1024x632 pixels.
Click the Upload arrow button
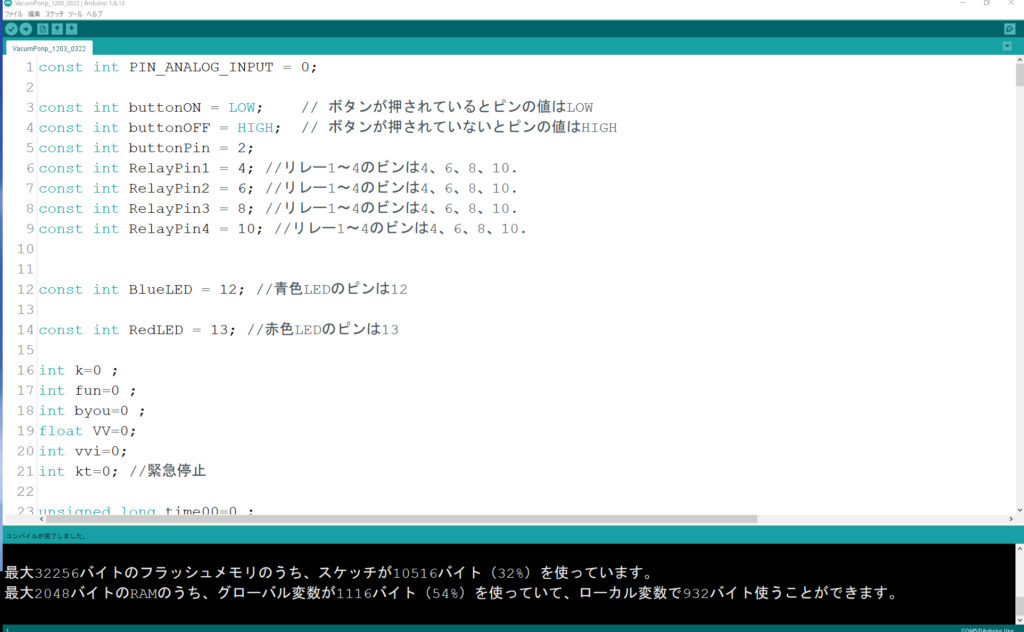(26, 29)
